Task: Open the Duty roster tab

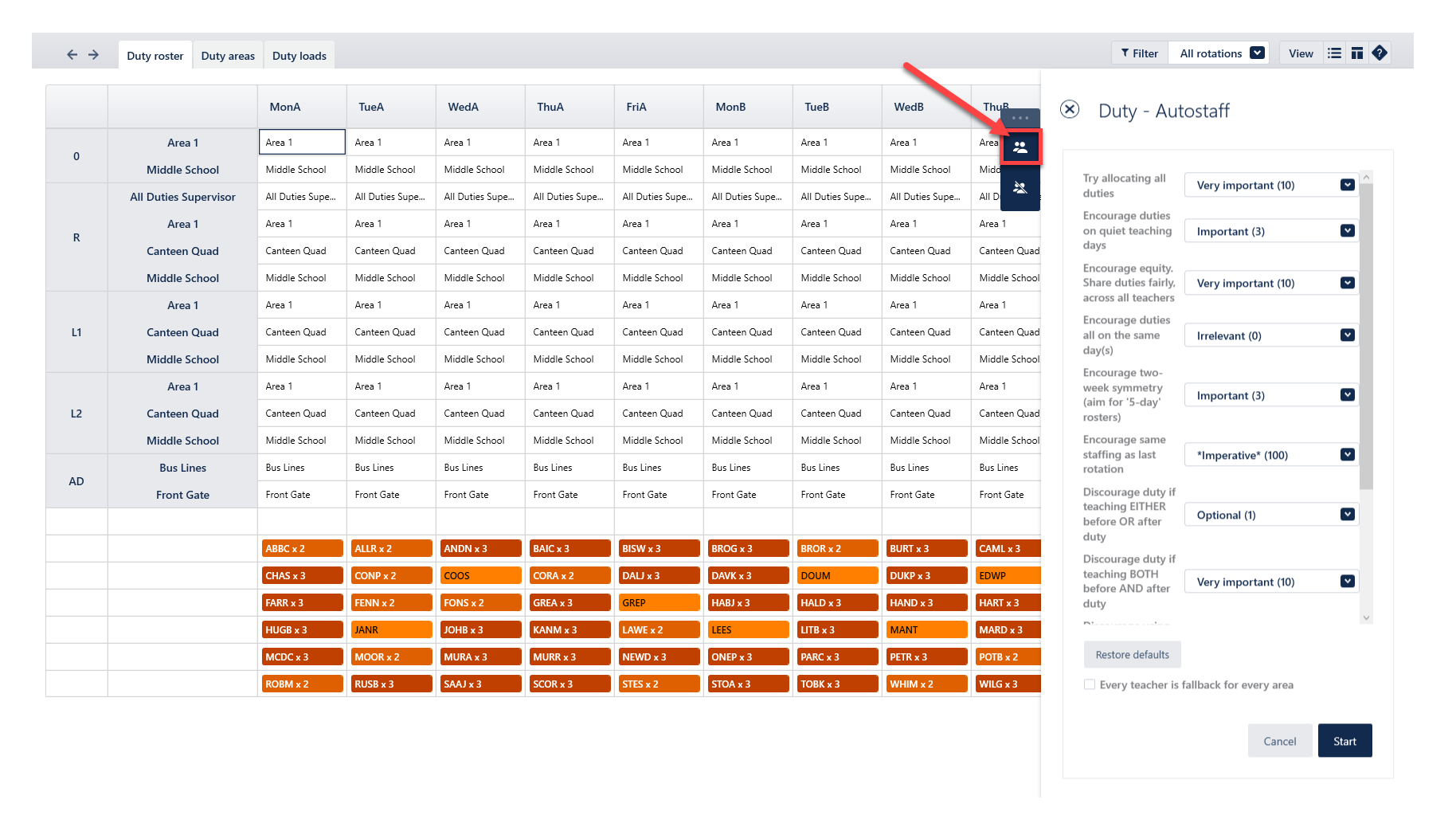Action: coord(155,56)
